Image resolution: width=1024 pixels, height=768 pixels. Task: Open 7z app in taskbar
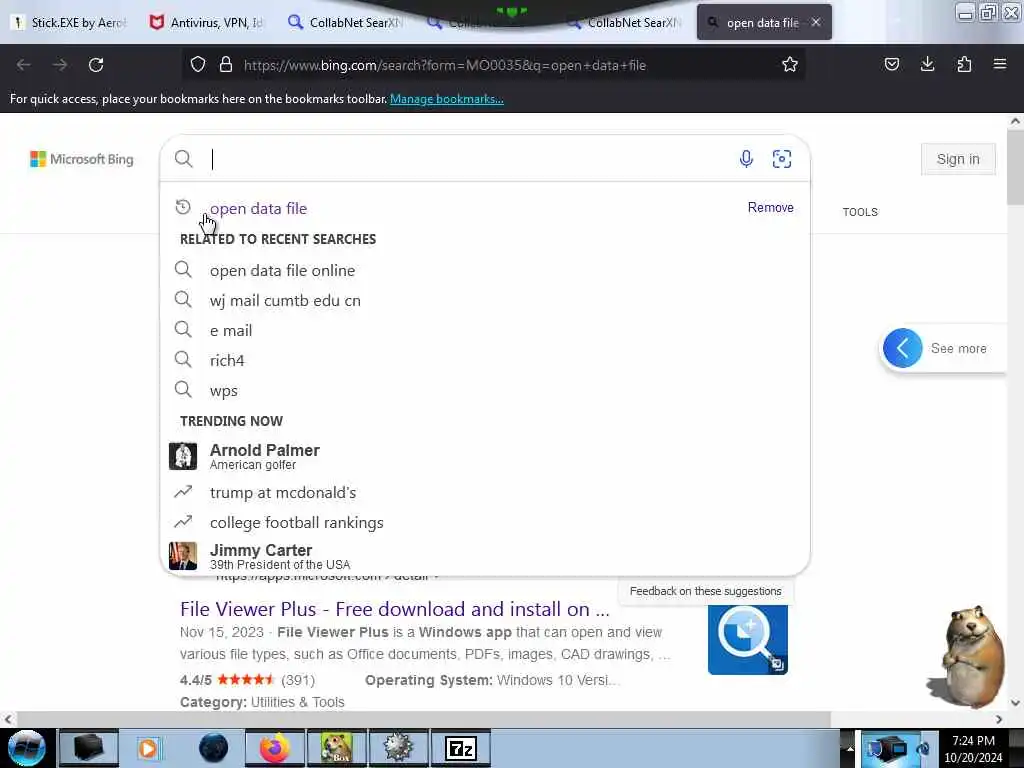(461, 748)
